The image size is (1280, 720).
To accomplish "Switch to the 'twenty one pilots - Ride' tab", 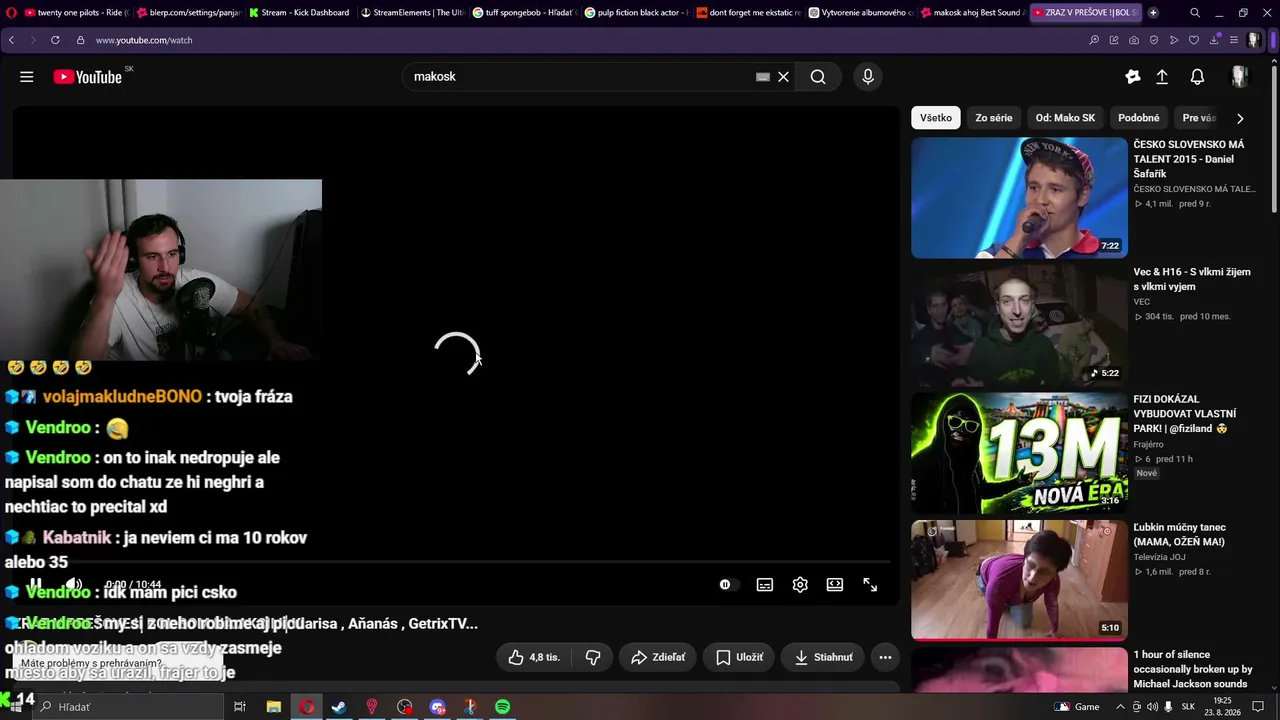I will [75, 13].
